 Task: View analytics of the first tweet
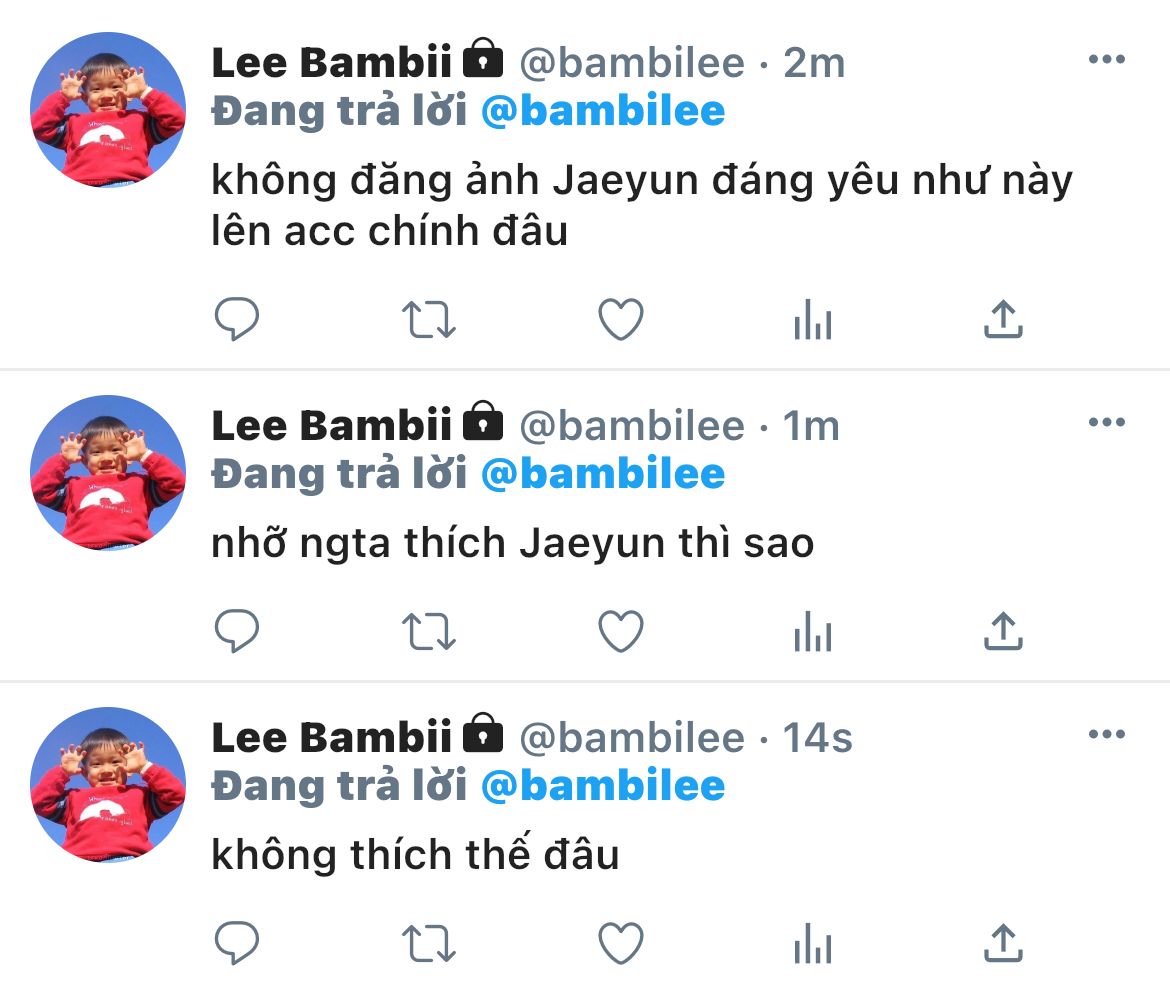click(x=813, y=319)
